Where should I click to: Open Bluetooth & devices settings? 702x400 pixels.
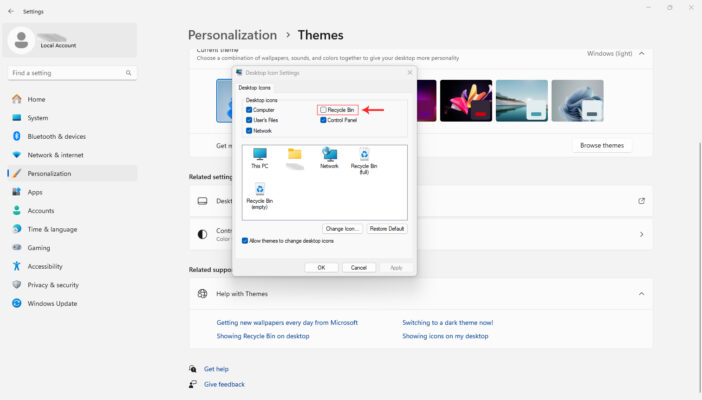point(56,136)
